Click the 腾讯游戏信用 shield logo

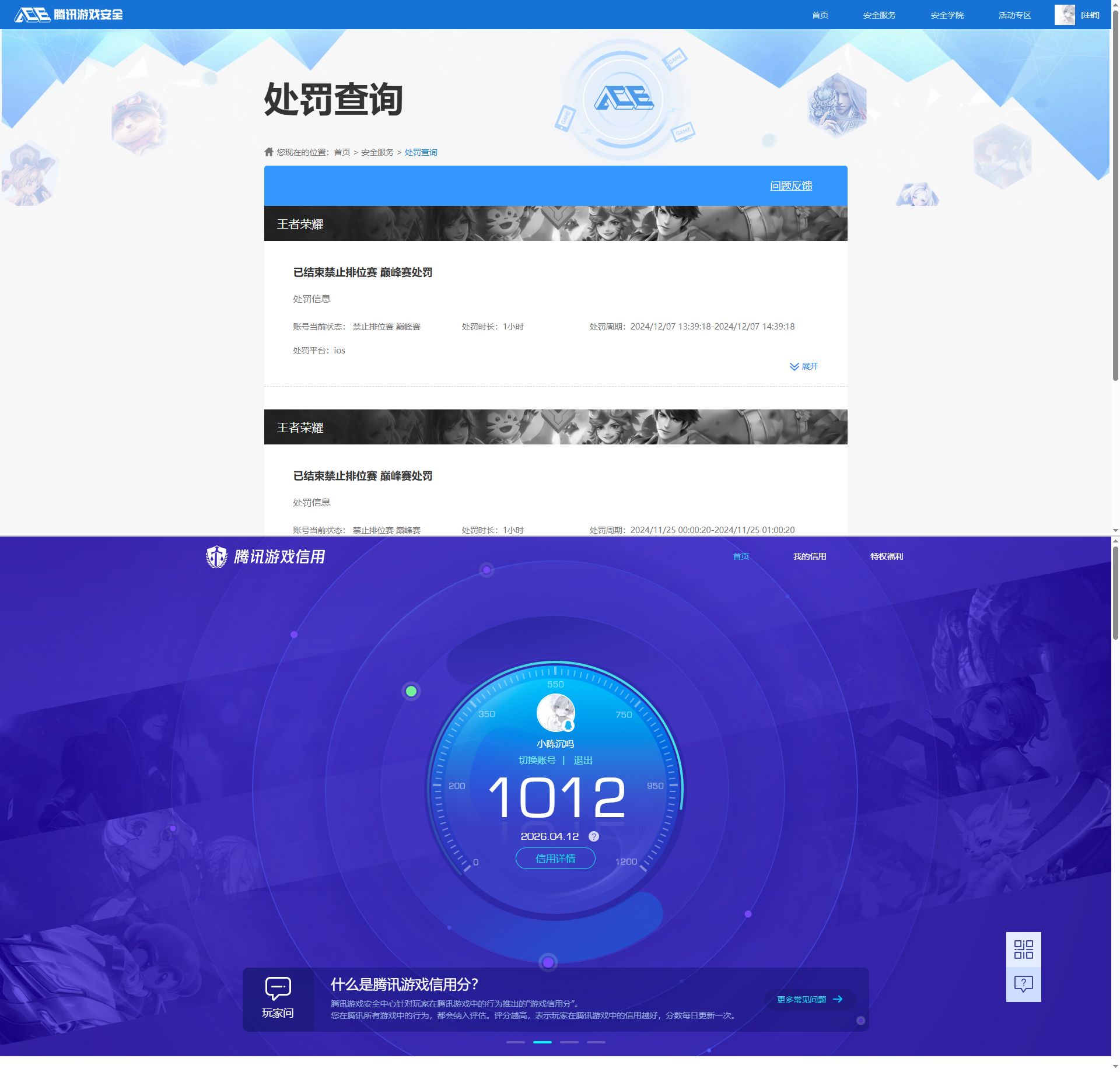coord(215,556)
